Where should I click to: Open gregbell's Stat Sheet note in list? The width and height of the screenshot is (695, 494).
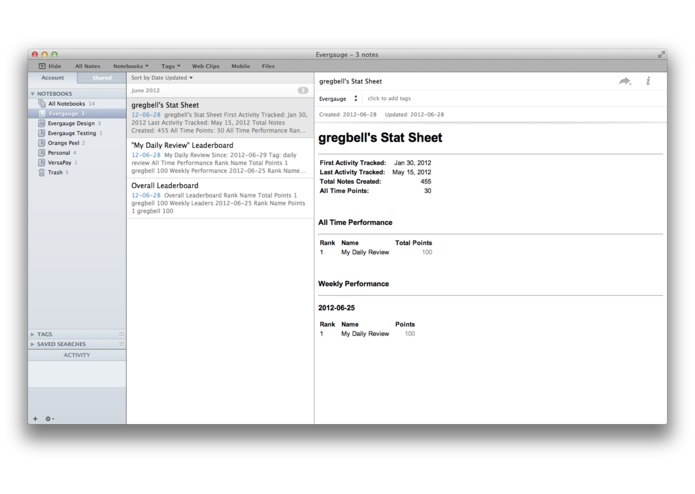pyautogui.click(x=220, y=117)
